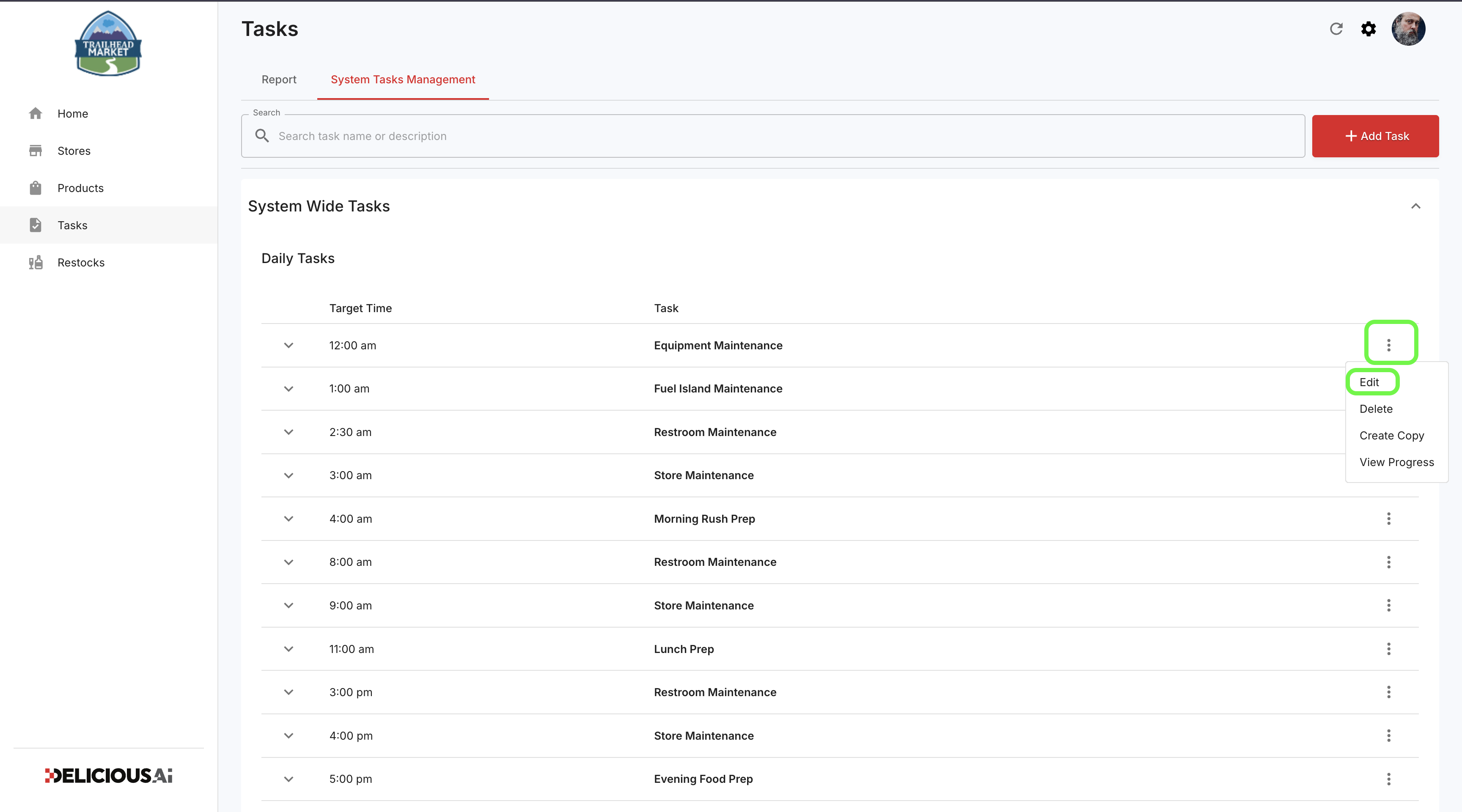The image size is (1462, 812).
Task: Expand the 4:00 pm Store Maintenance row
Action: tap(289, 735)
